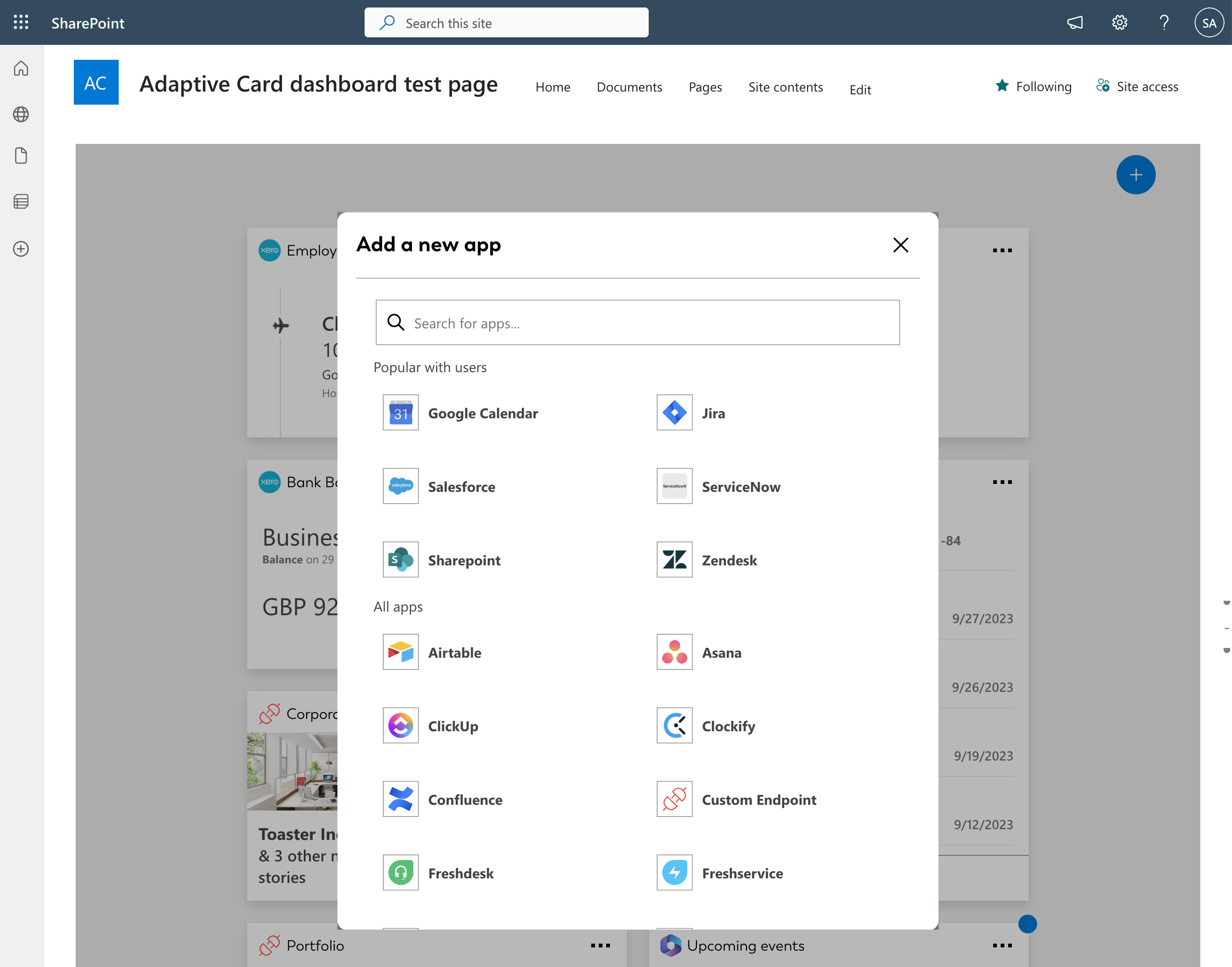Select the Asana app icon
The image size is (1232, 967).
coord(674,652)
